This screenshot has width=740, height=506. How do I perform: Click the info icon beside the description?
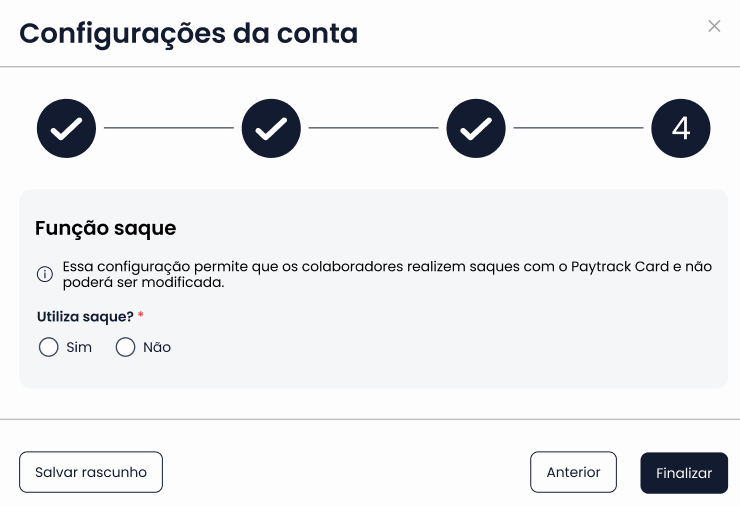45,274
